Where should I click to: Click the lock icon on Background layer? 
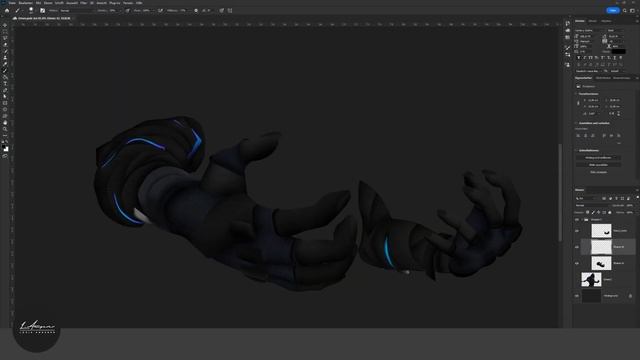click(x=630, y=296)
